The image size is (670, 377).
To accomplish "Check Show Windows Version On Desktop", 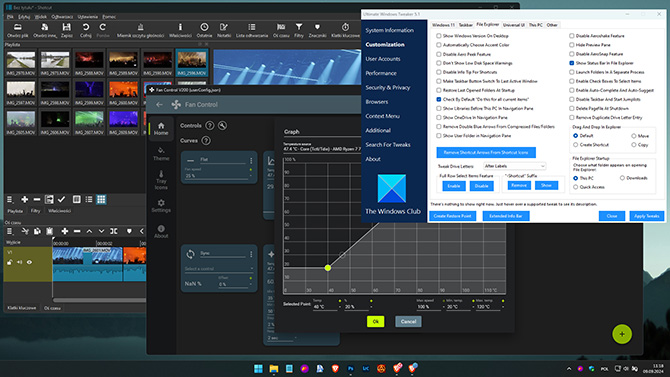I will [x=439, y=36].
